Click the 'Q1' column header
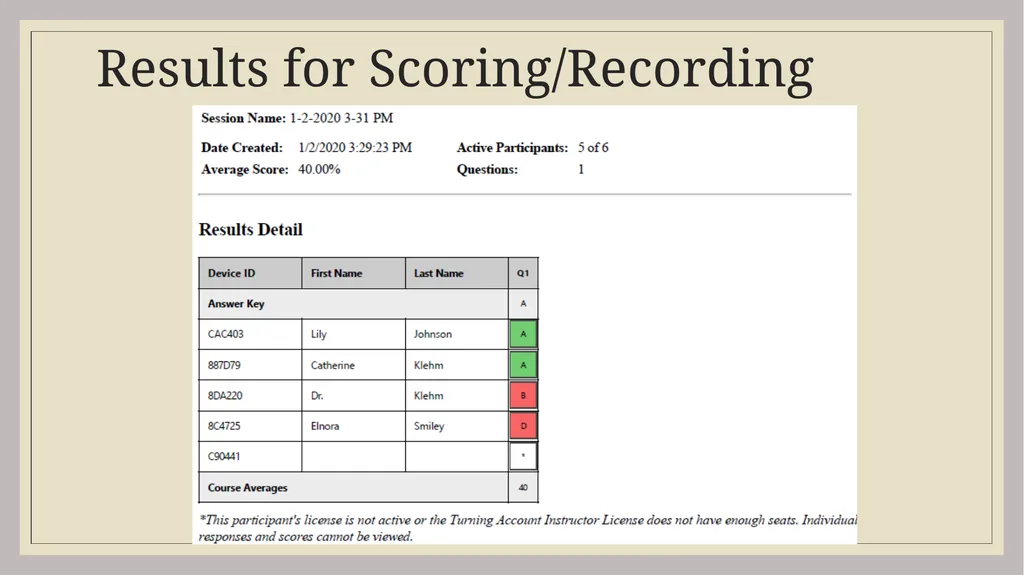1024x575 pixels. pyautogui.click(x=523, y=273)
